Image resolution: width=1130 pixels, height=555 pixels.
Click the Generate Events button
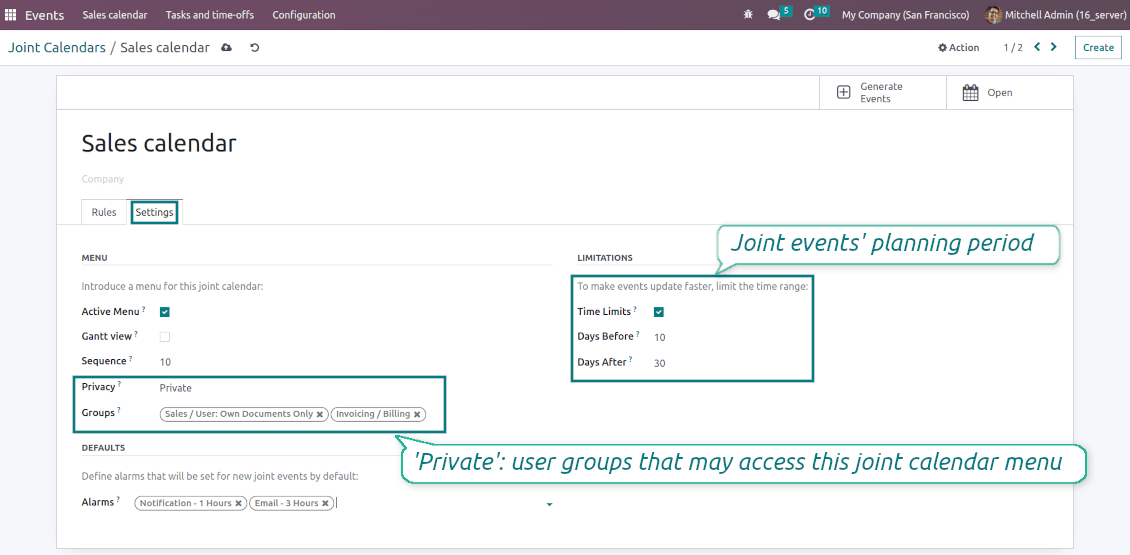[882, 92]
